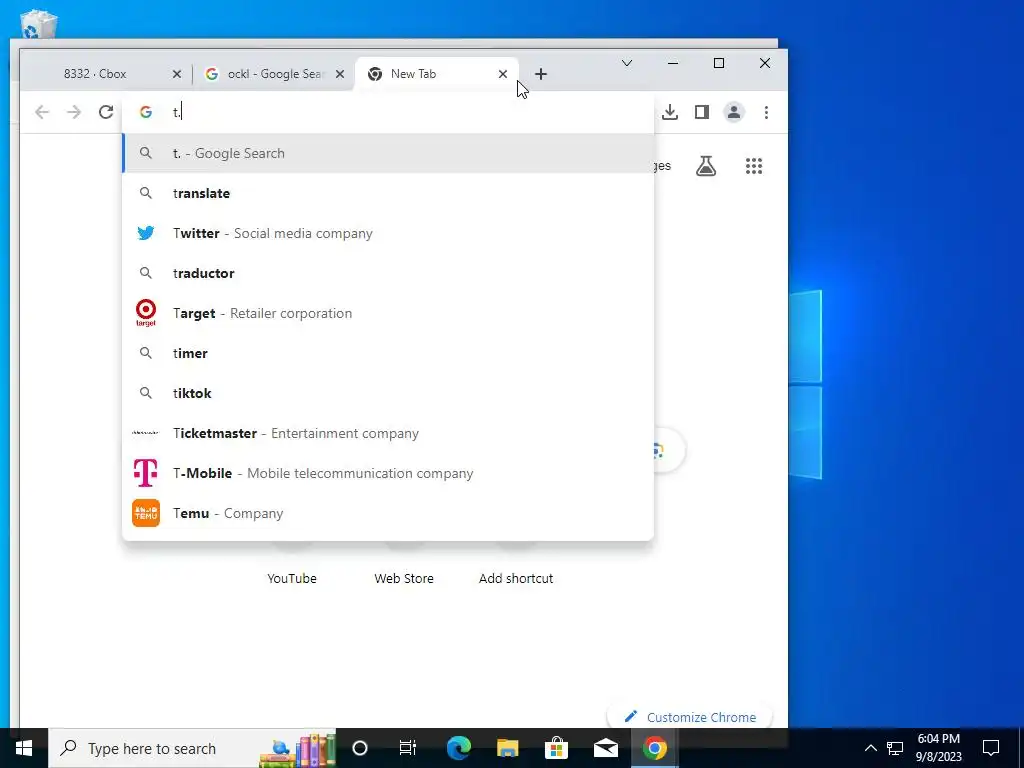Viewport: 1024px width, 768px height.
Task: Open the Downloads icon in Chrome toolbar
Action: 669,112
